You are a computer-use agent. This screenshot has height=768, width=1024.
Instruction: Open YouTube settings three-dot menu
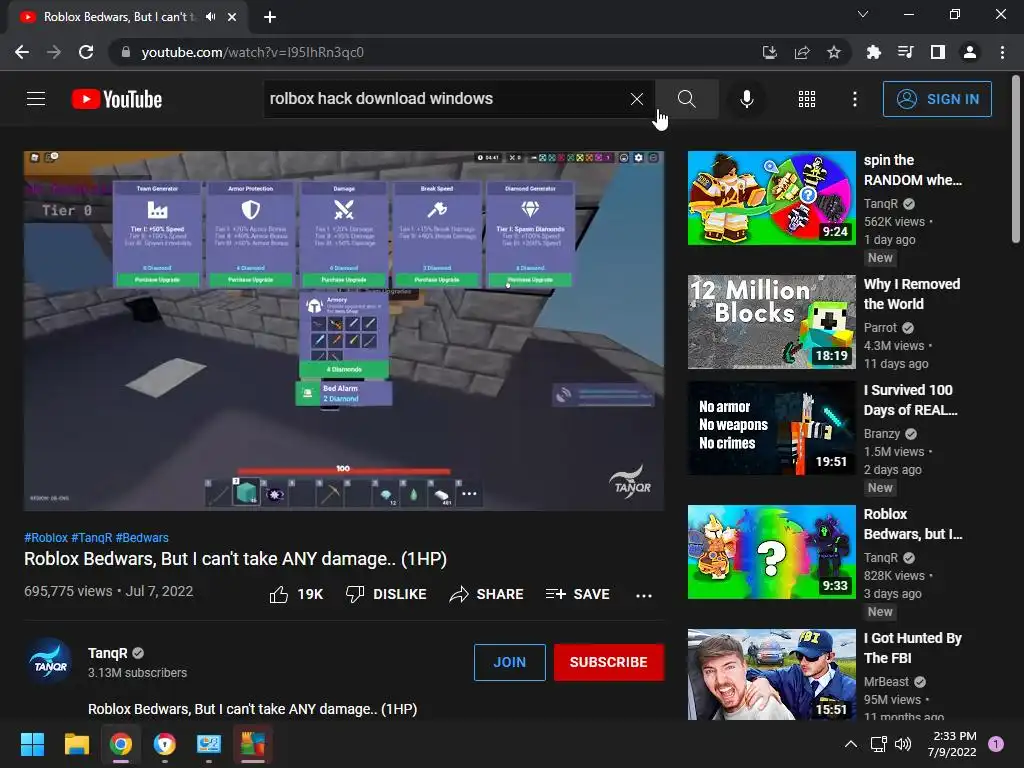[x=855, y=99]
